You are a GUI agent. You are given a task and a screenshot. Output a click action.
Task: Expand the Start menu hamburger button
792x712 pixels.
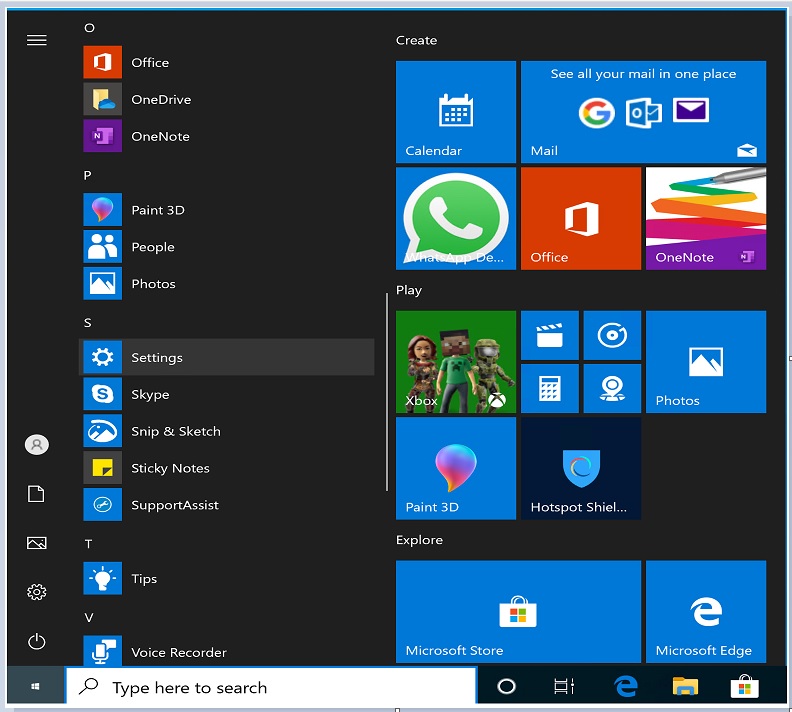click(x=36, y=40)
